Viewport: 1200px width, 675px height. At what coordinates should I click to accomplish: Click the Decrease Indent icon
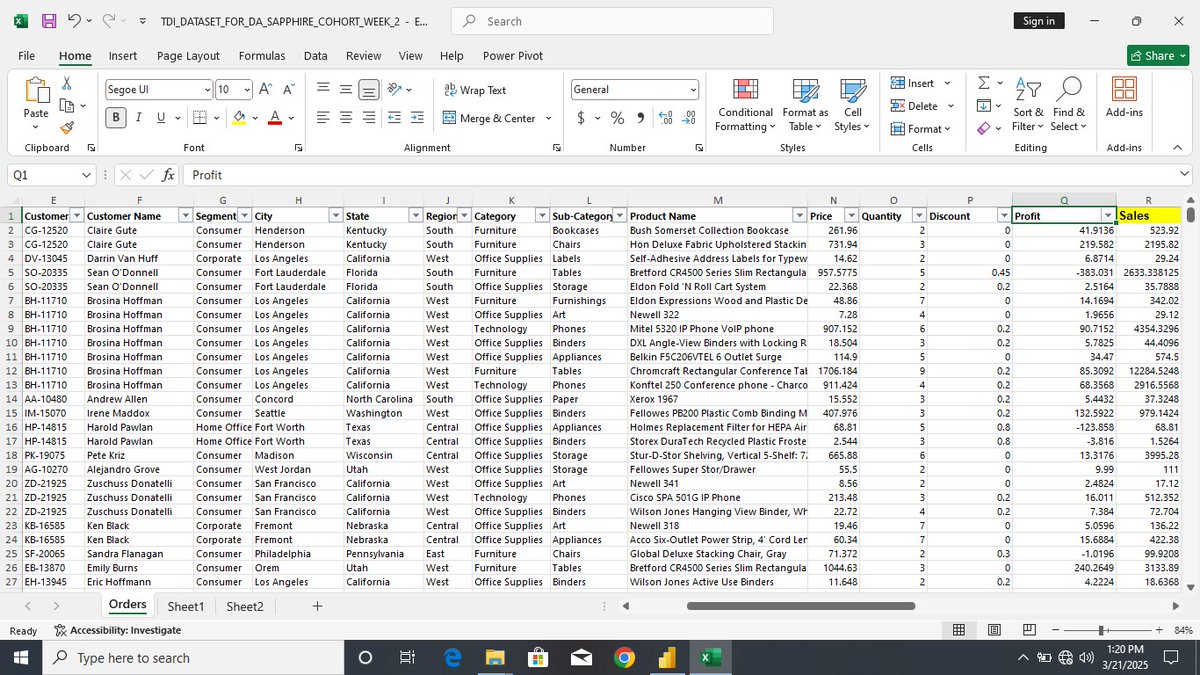(395, 118)
